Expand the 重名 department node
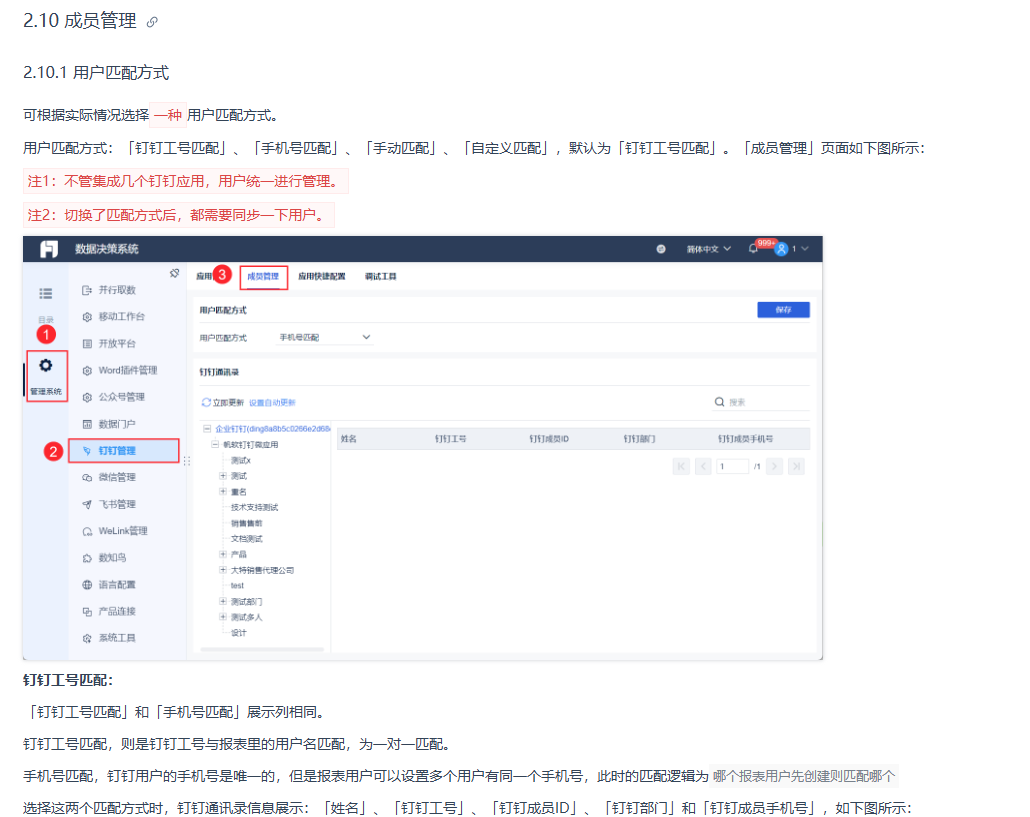 point(223,492)
